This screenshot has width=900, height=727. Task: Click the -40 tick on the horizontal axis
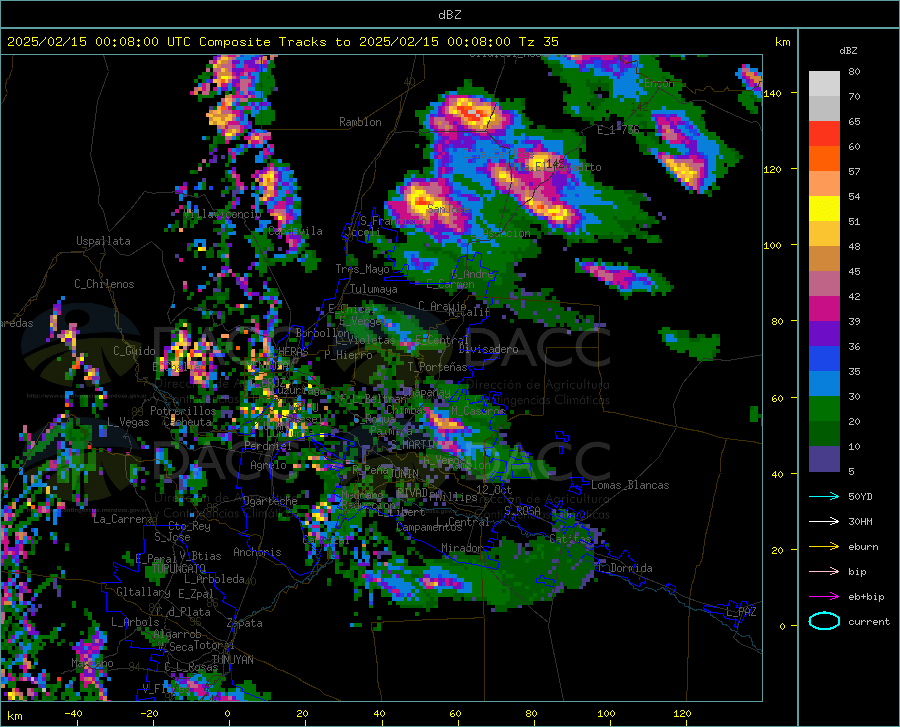pos(73,713)
